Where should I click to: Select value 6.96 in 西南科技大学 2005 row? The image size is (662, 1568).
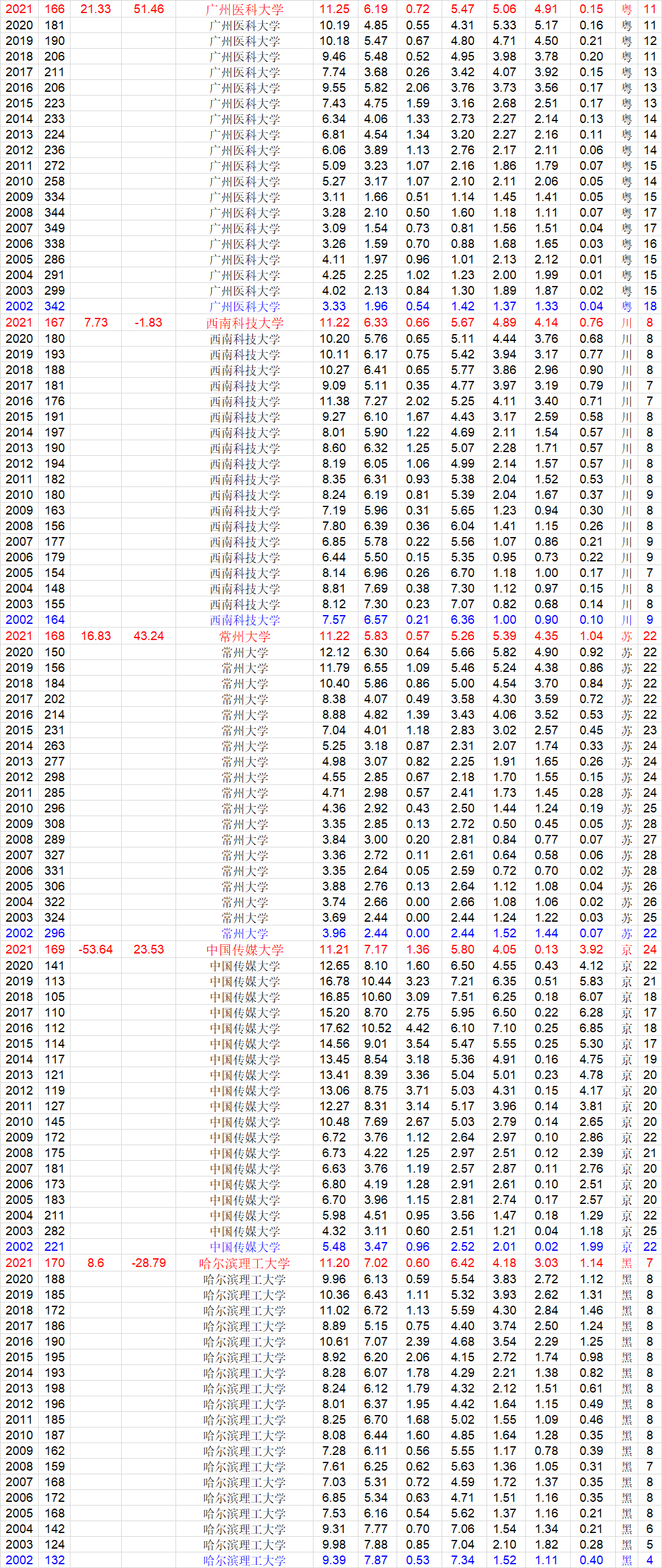(376, 573)
